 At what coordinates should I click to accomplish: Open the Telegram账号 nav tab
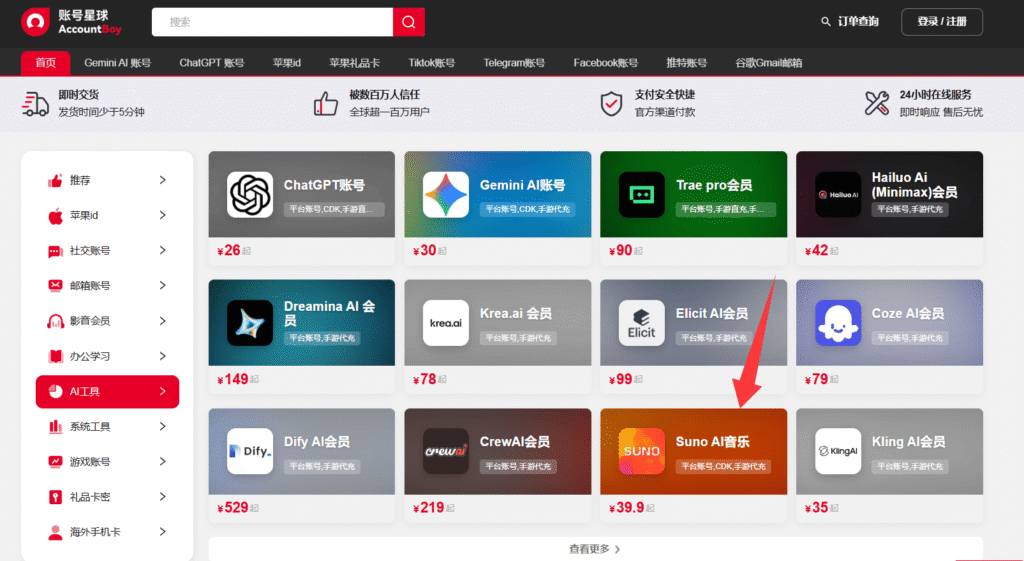514,63
